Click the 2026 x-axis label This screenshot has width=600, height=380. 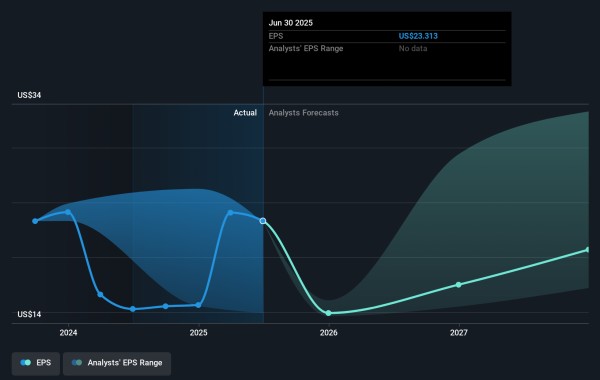pos(329,333)
